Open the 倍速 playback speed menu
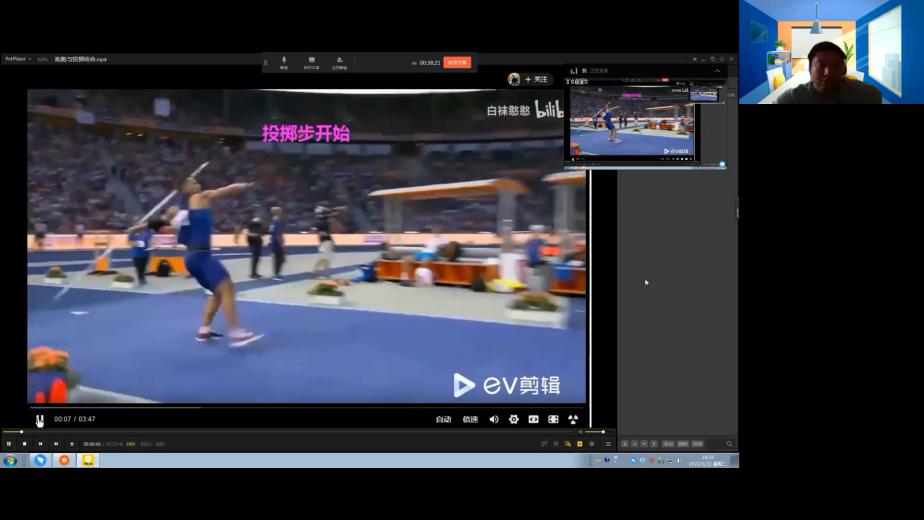924x520 pixels. tap(470, 419)
